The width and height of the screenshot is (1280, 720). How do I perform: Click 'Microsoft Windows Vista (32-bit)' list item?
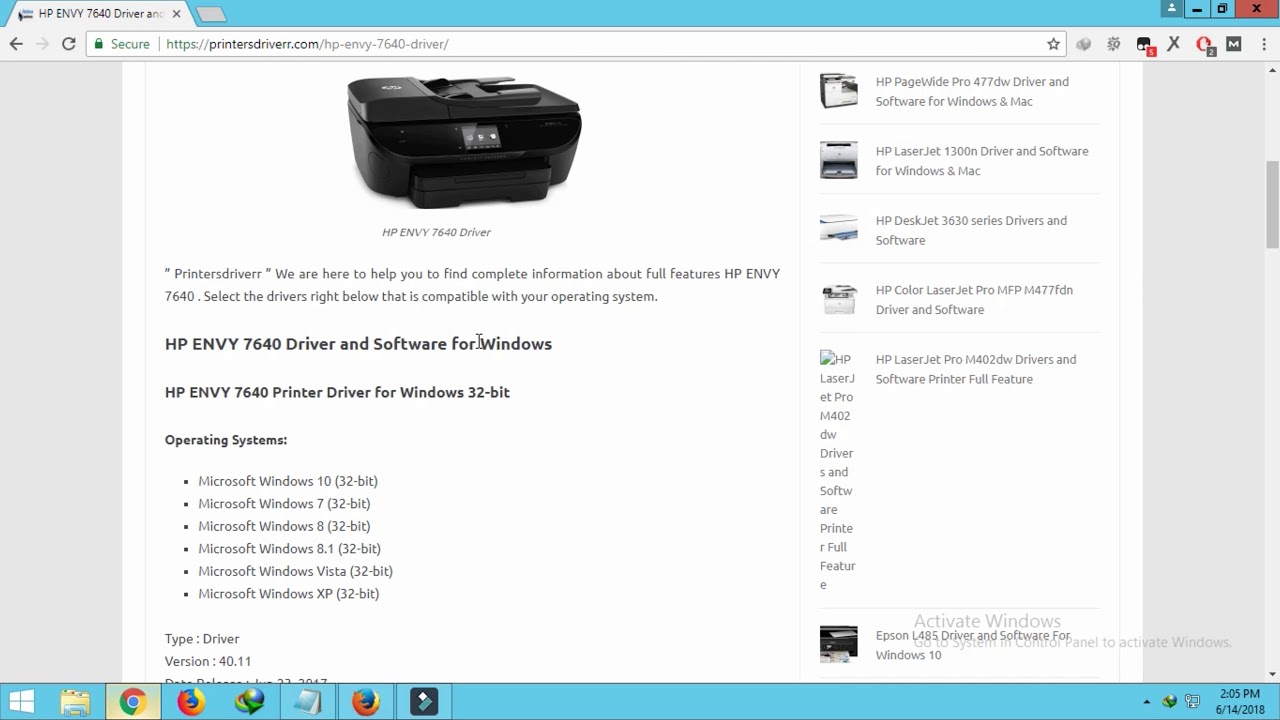point(295,571)
